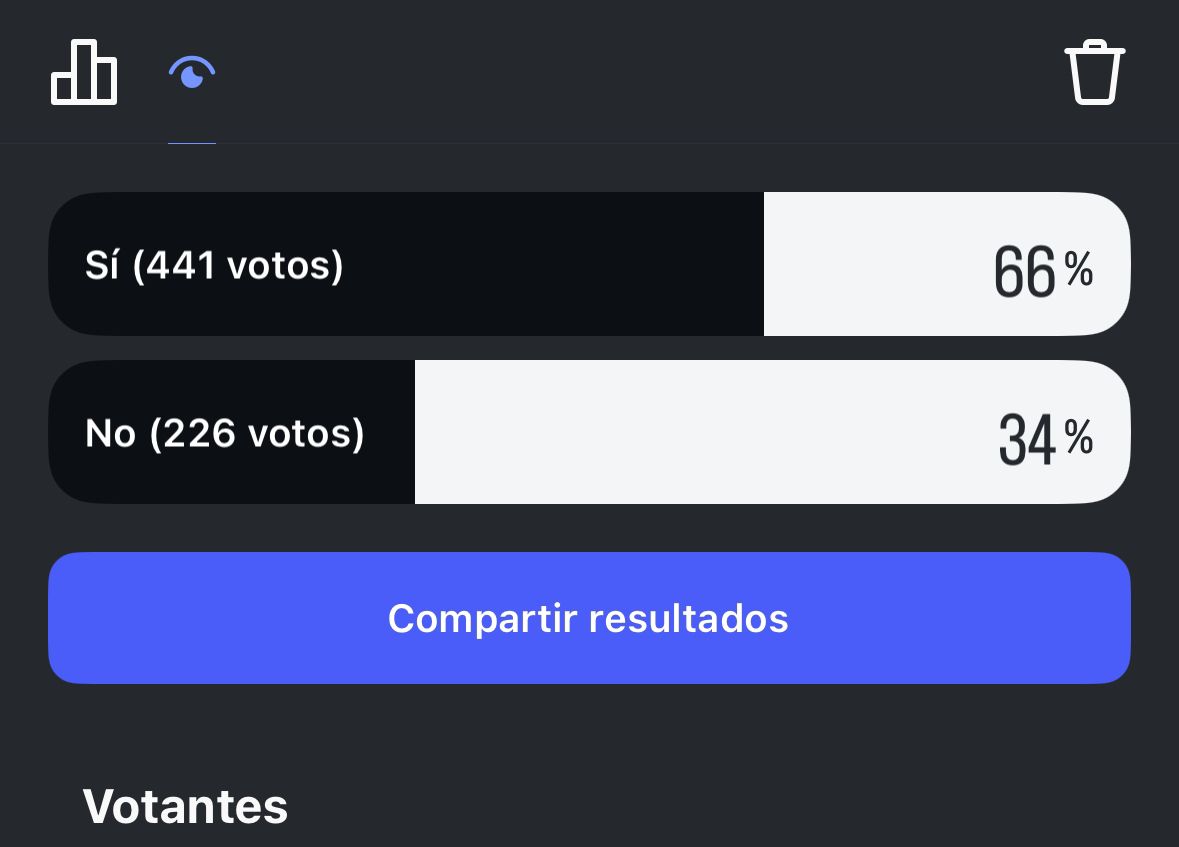
Task: Select the eye viewers tab
Action: click(x=192, y=72)
